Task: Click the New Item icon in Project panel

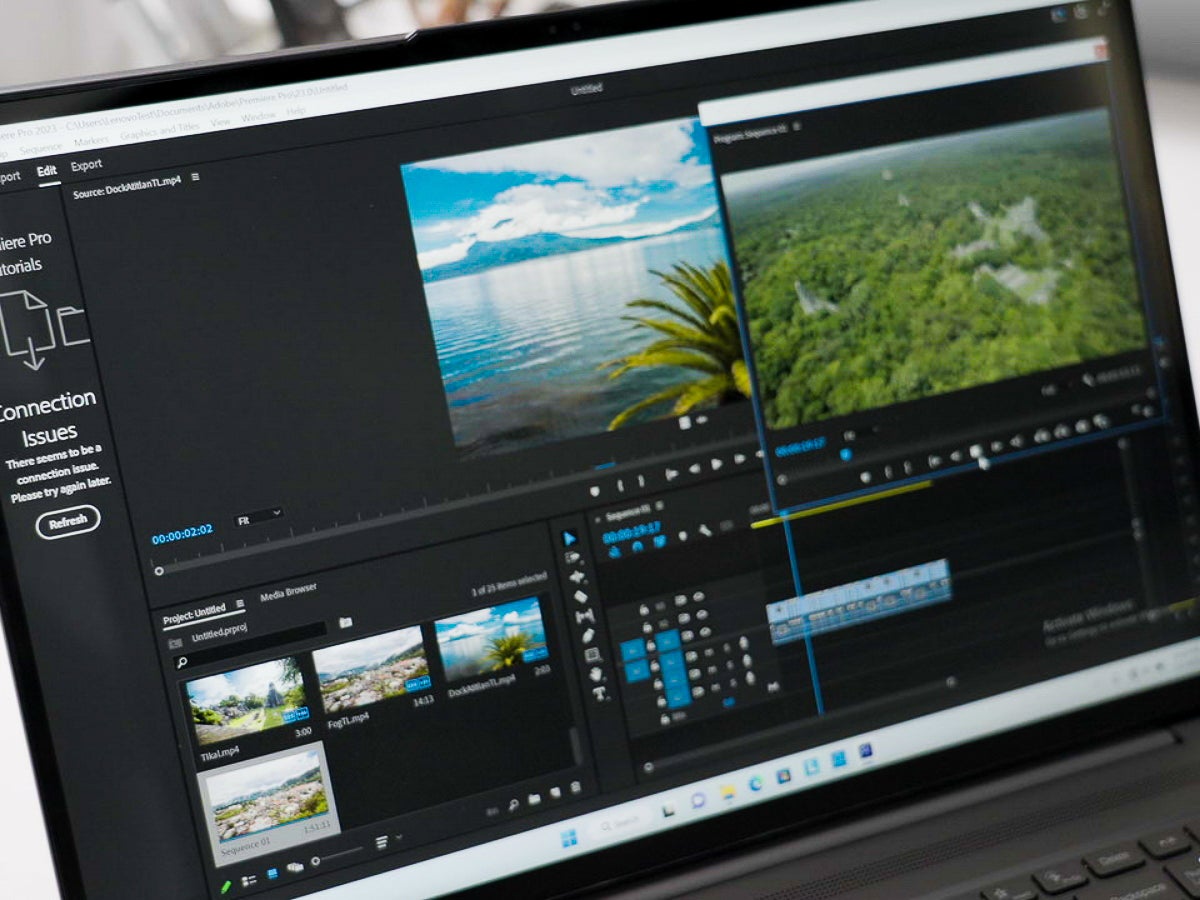Action: click(555, 792)
